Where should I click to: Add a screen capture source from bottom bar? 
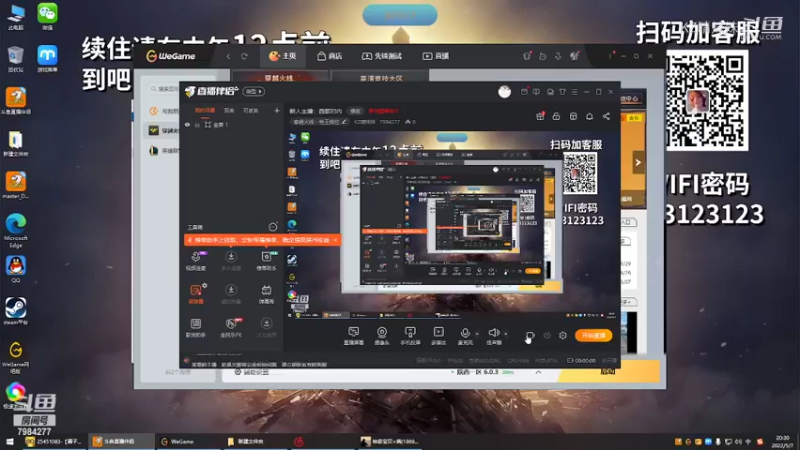click(354, 336)
